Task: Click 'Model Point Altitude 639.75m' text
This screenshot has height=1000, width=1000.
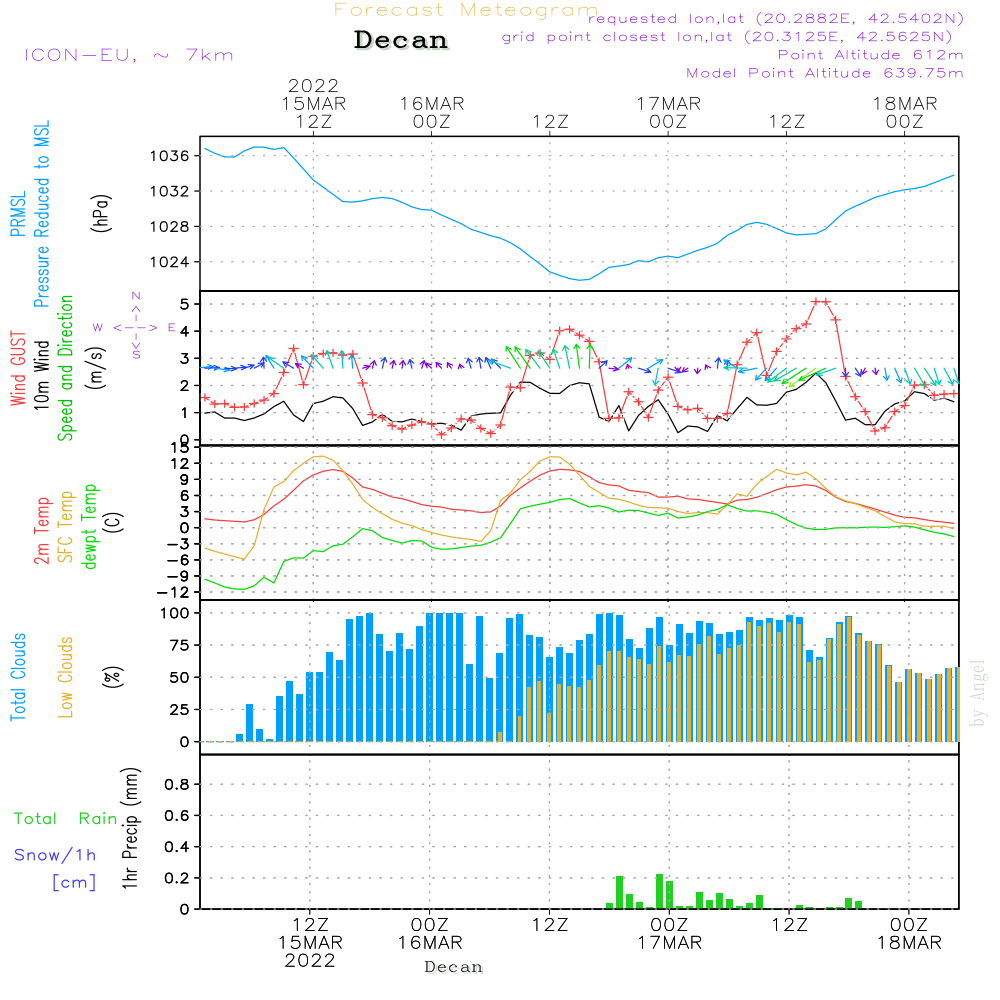Action: tap(825, 73)
